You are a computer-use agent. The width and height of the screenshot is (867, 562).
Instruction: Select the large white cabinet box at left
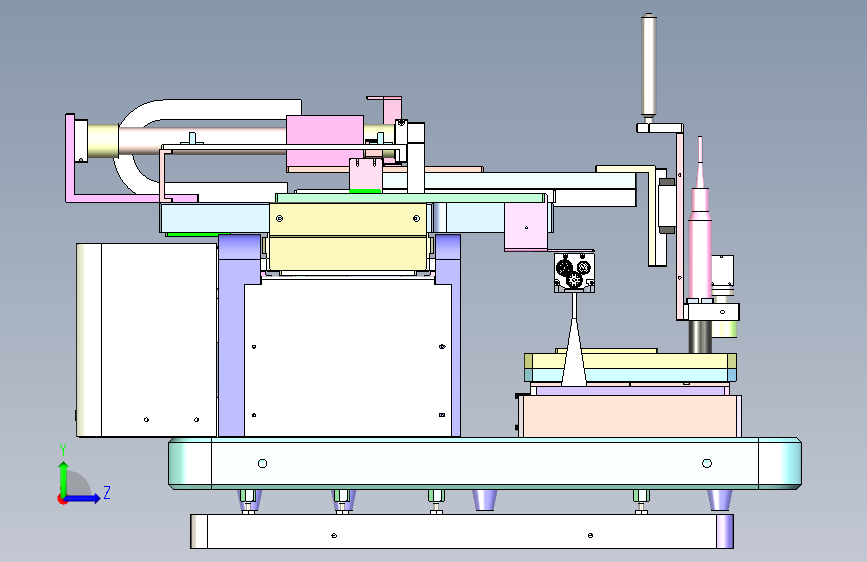pyautogui.click(x=147, y=340)
